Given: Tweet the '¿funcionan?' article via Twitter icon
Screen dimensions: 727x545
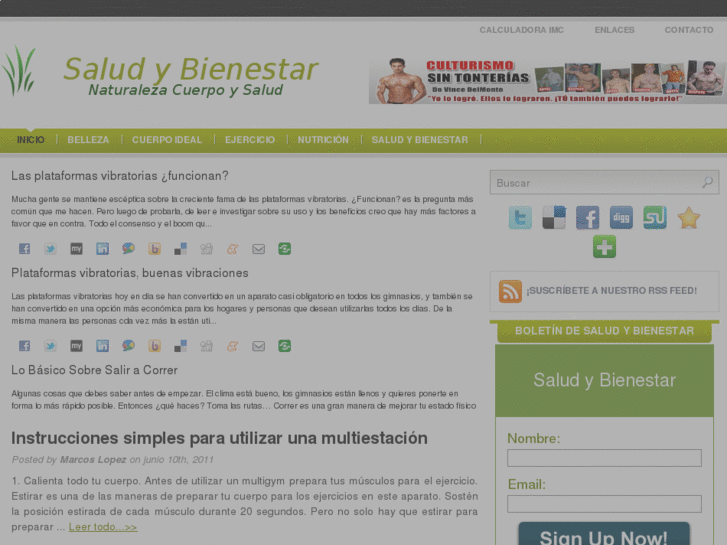Looking at the screenshot, I should (51, 249).
